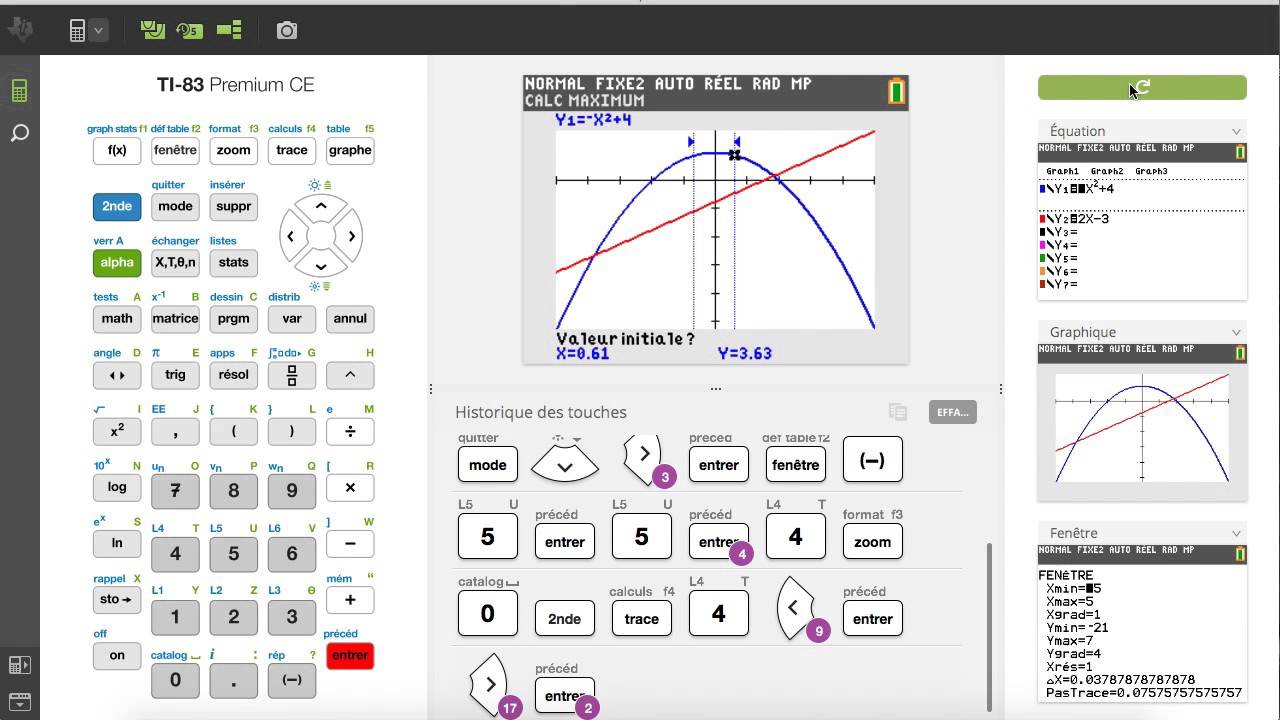This screenshot has width=1280, height=720.
Task: Click the bottom-most icon in left sidebar
Action: coord(19,702)
